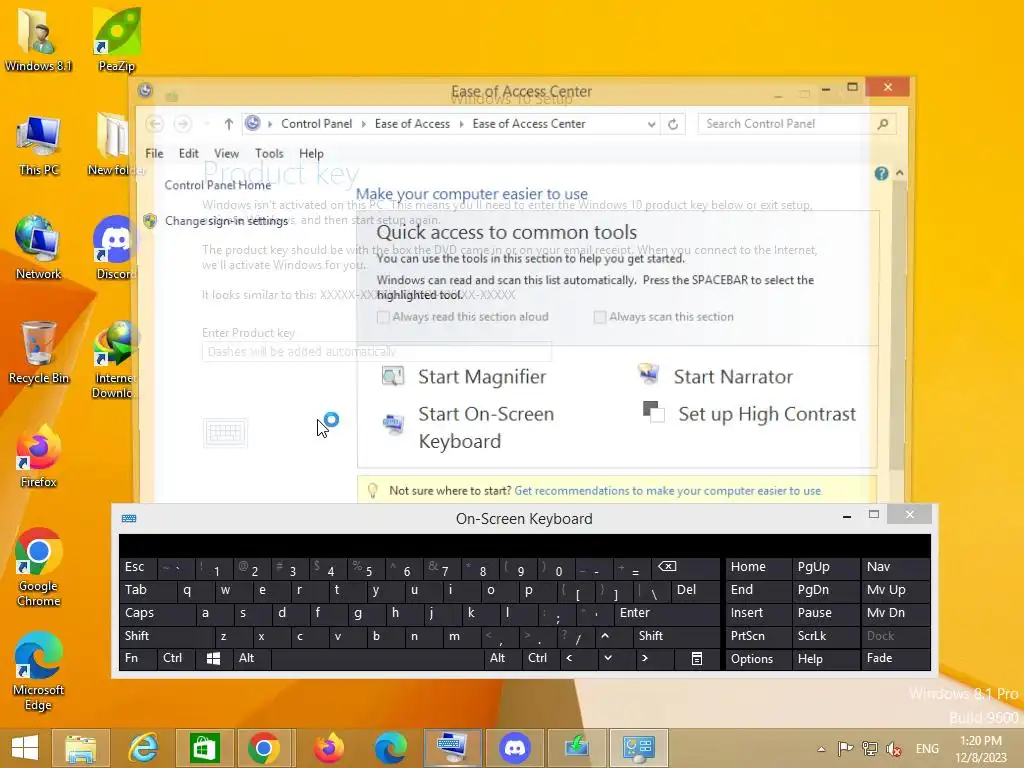Click Start On-Screen Keyboard
This screenshot has height=768, width=1024.
468,427
